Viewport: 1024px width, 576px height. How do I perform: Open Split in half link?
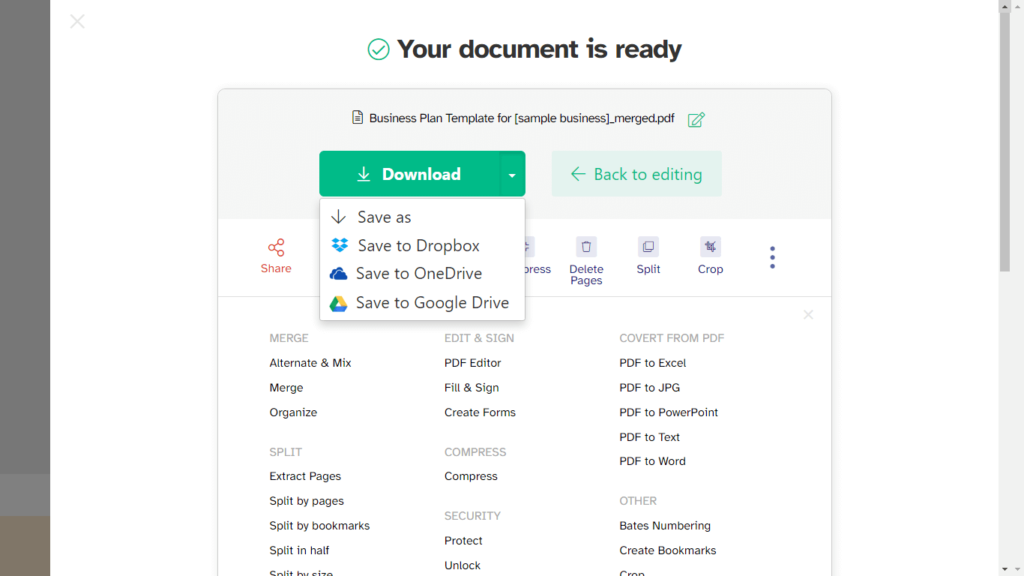tap(299, 551)
